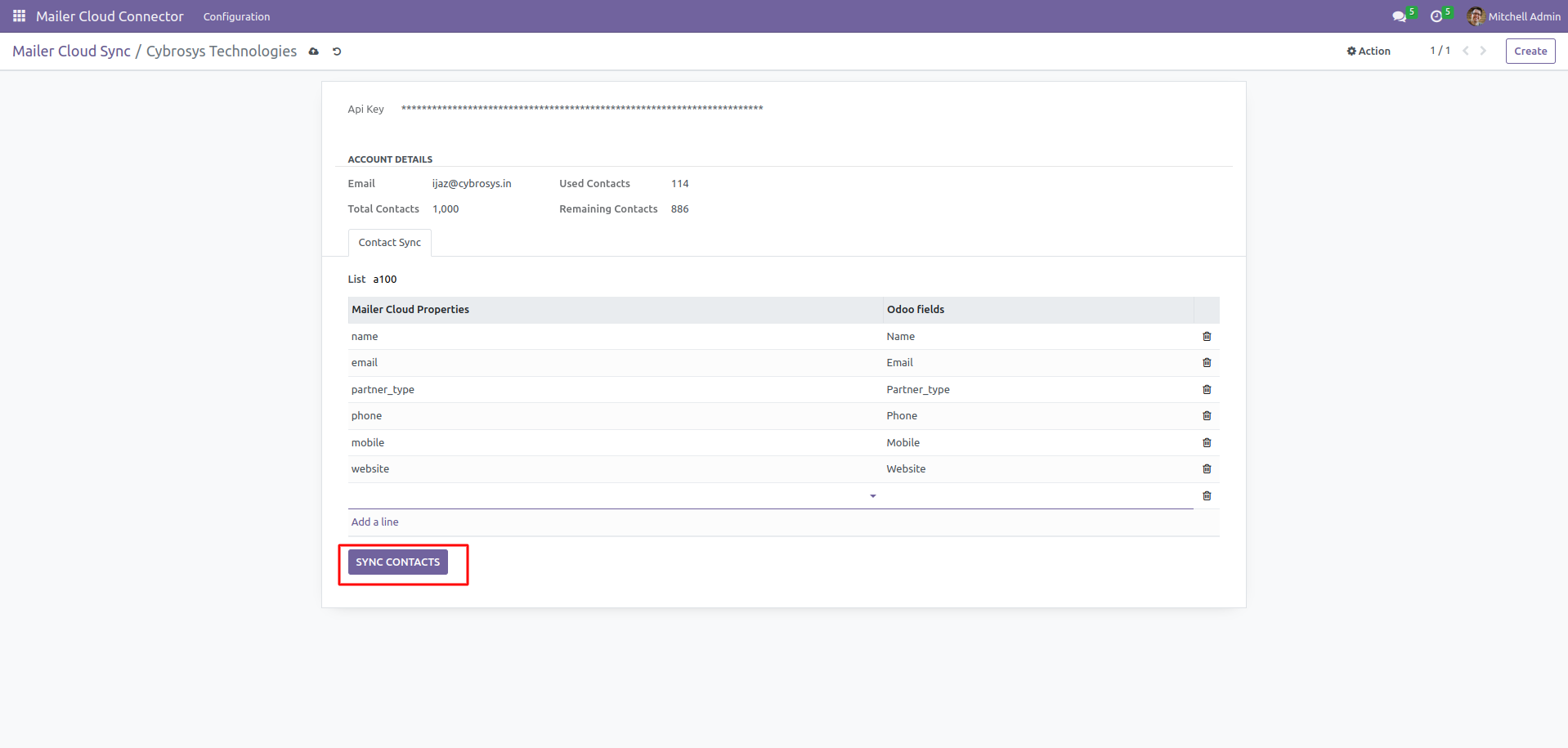Open the activities clock icon
Image resolution: width=1568 pixels, height=748 pixels.
(x=1436, y=16)
